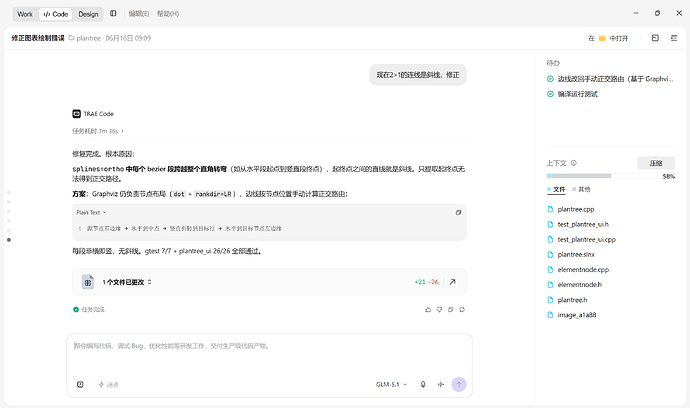The height and width of the screenshot is (408, 690).
Task: Collapse the right sidebar panel icon
Action: pos(674,38)
